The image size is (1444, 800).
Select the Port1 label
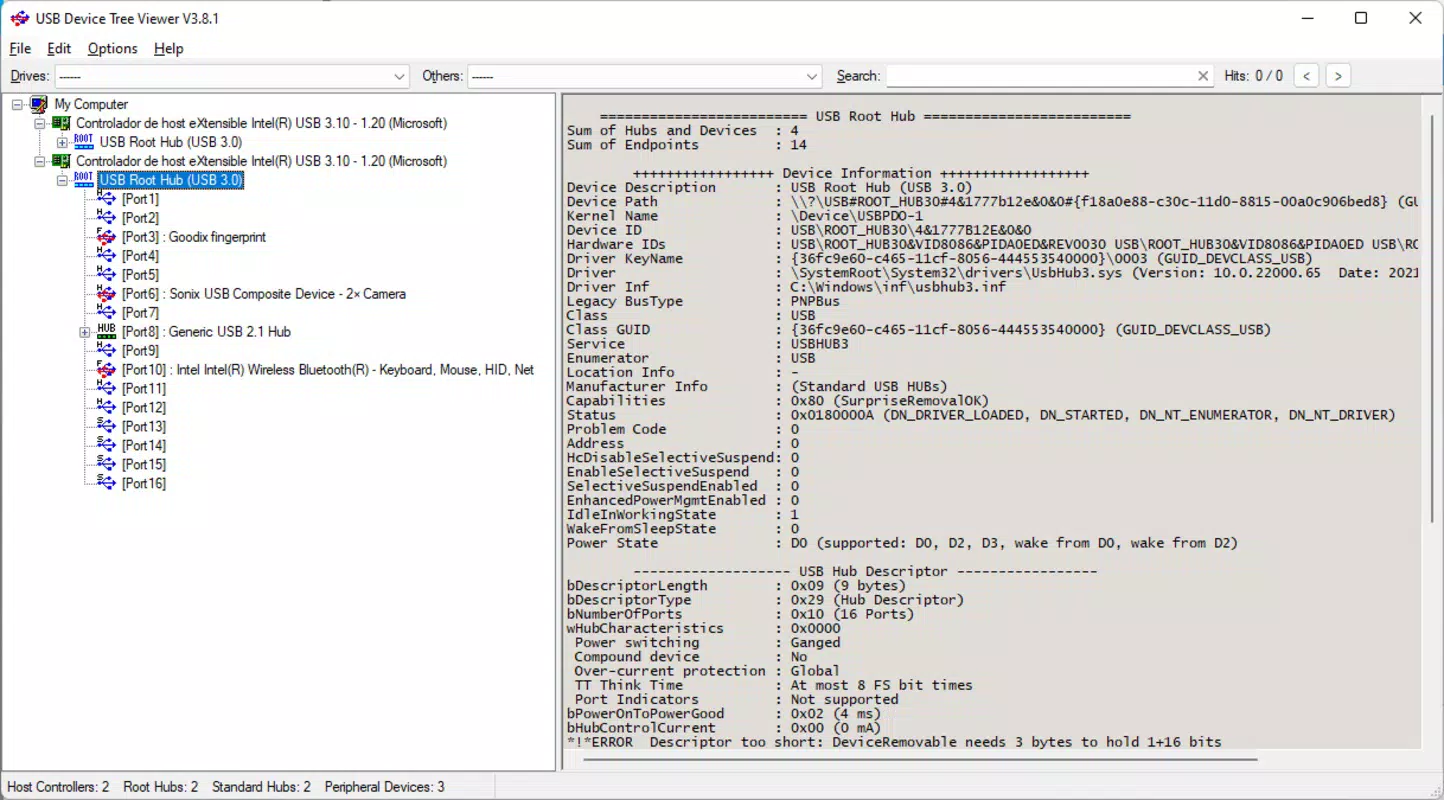coord(140,199)
